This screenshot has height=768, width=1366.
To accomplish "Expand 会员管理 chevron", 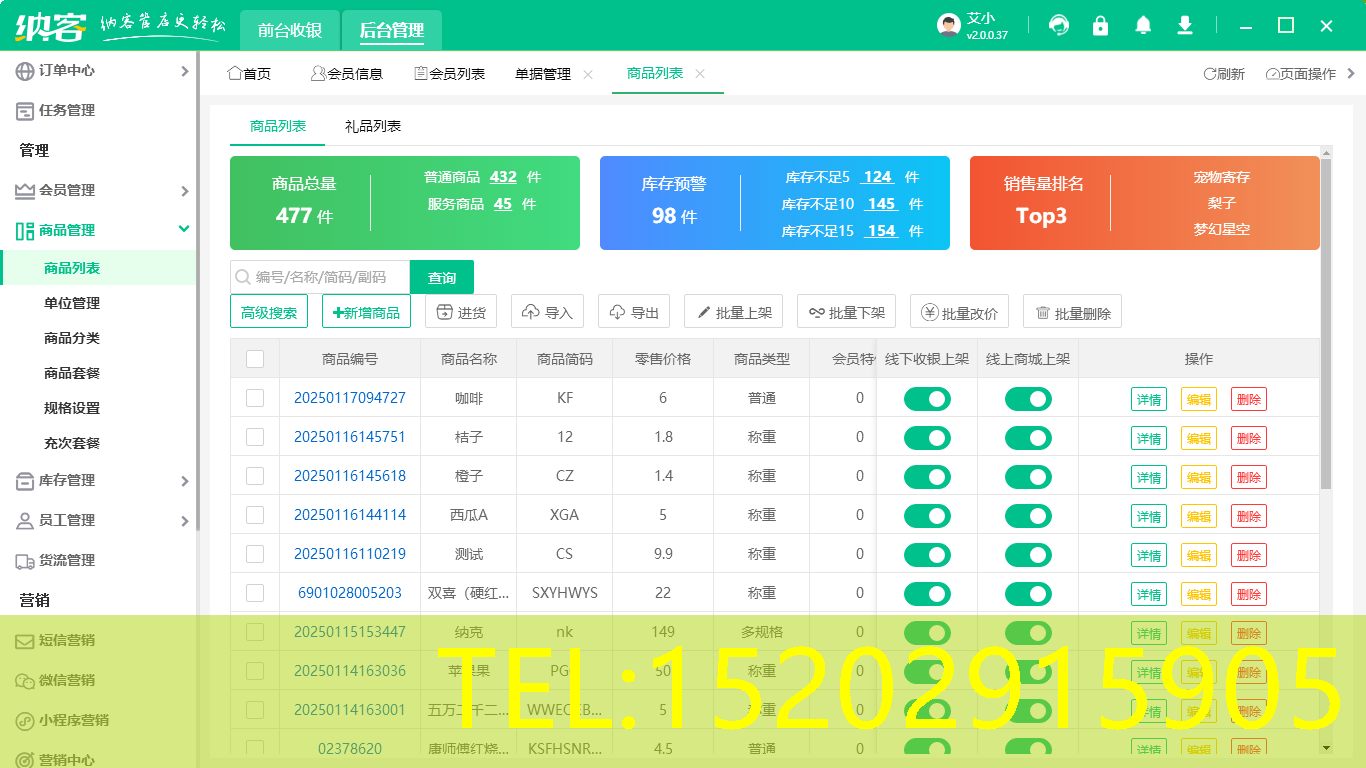I will [x=184, y=191].
